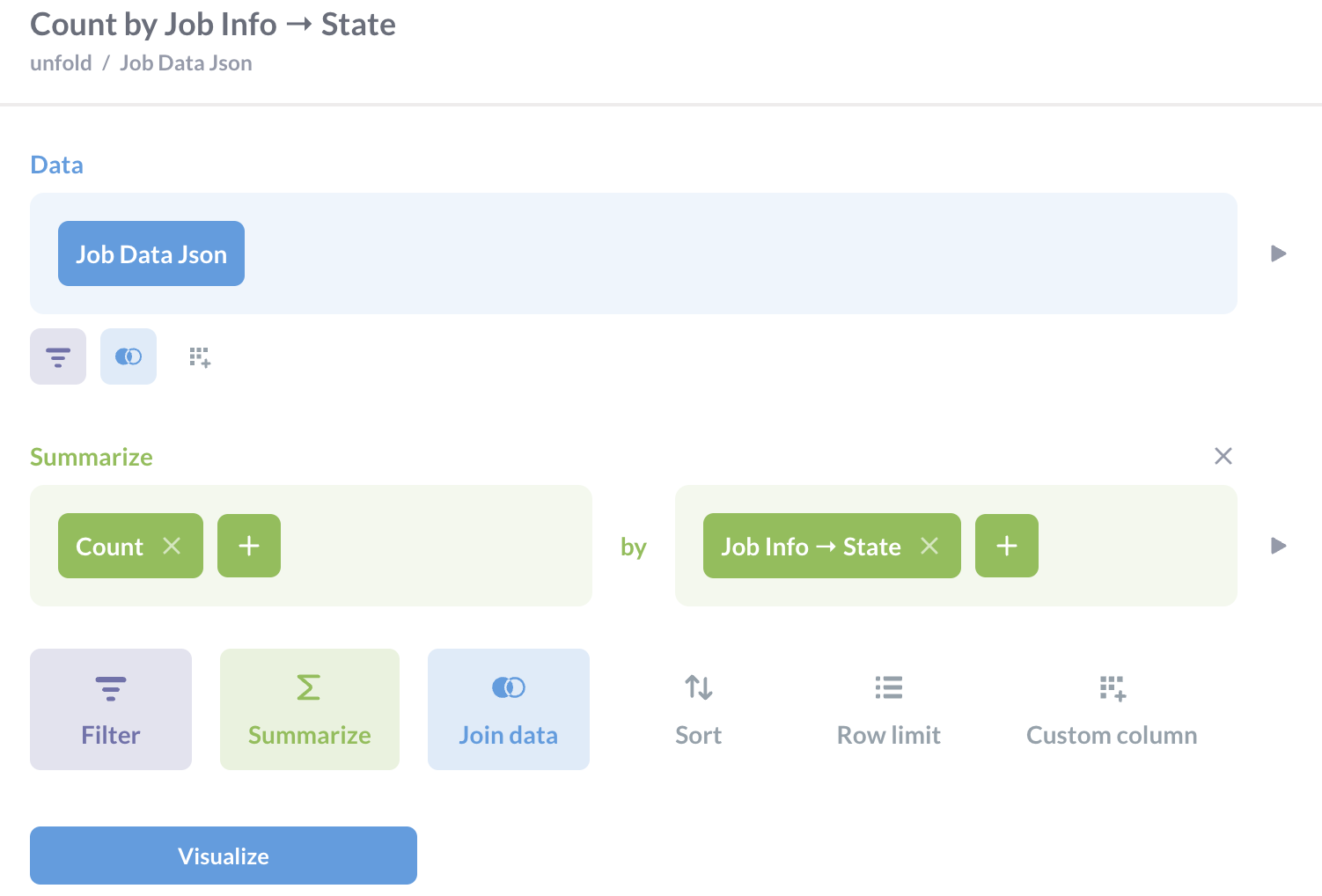Click the Visualize button

223,855
